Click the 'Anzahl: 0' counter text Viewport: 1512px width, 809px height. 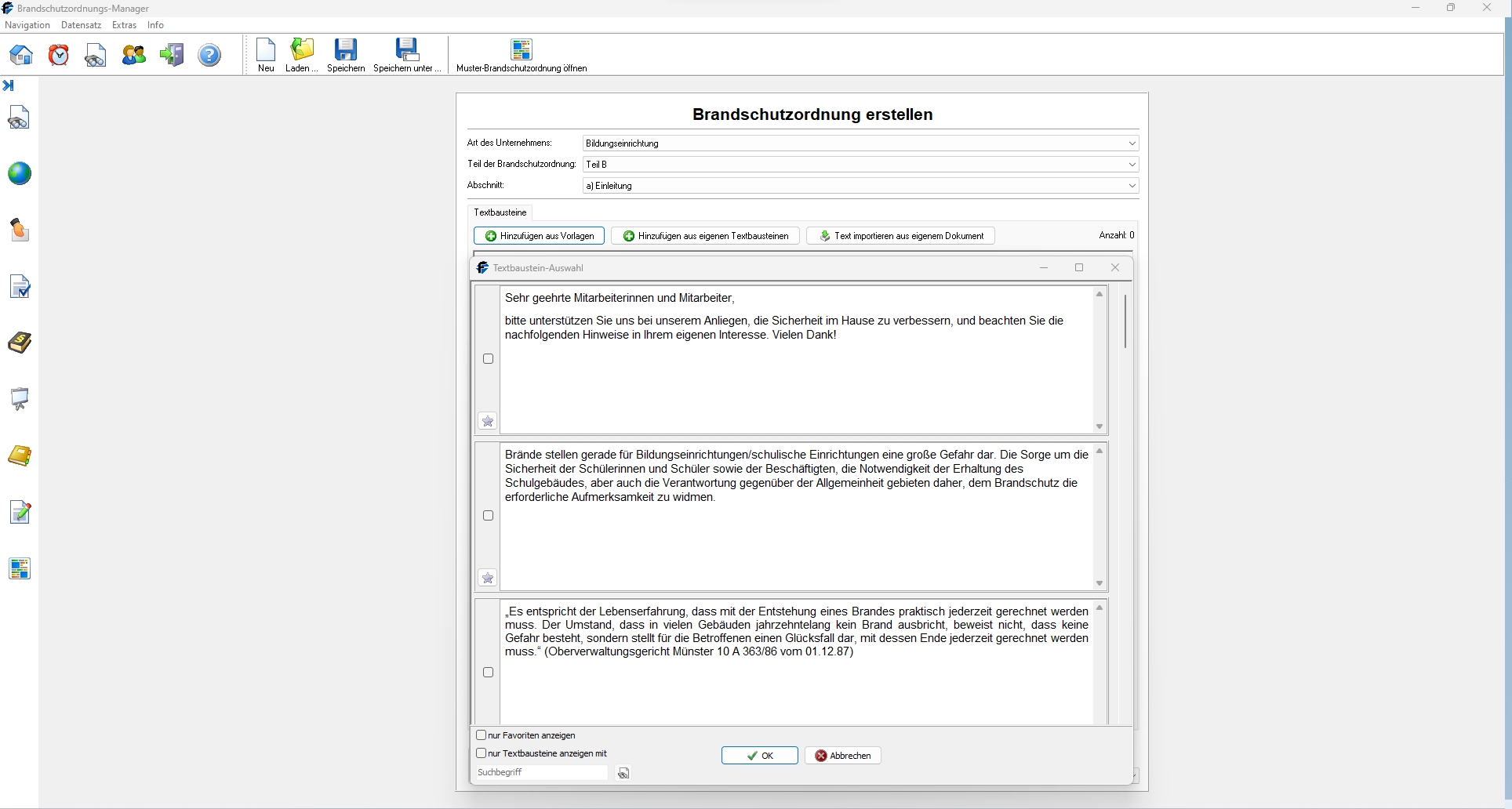pos(1117,235)
